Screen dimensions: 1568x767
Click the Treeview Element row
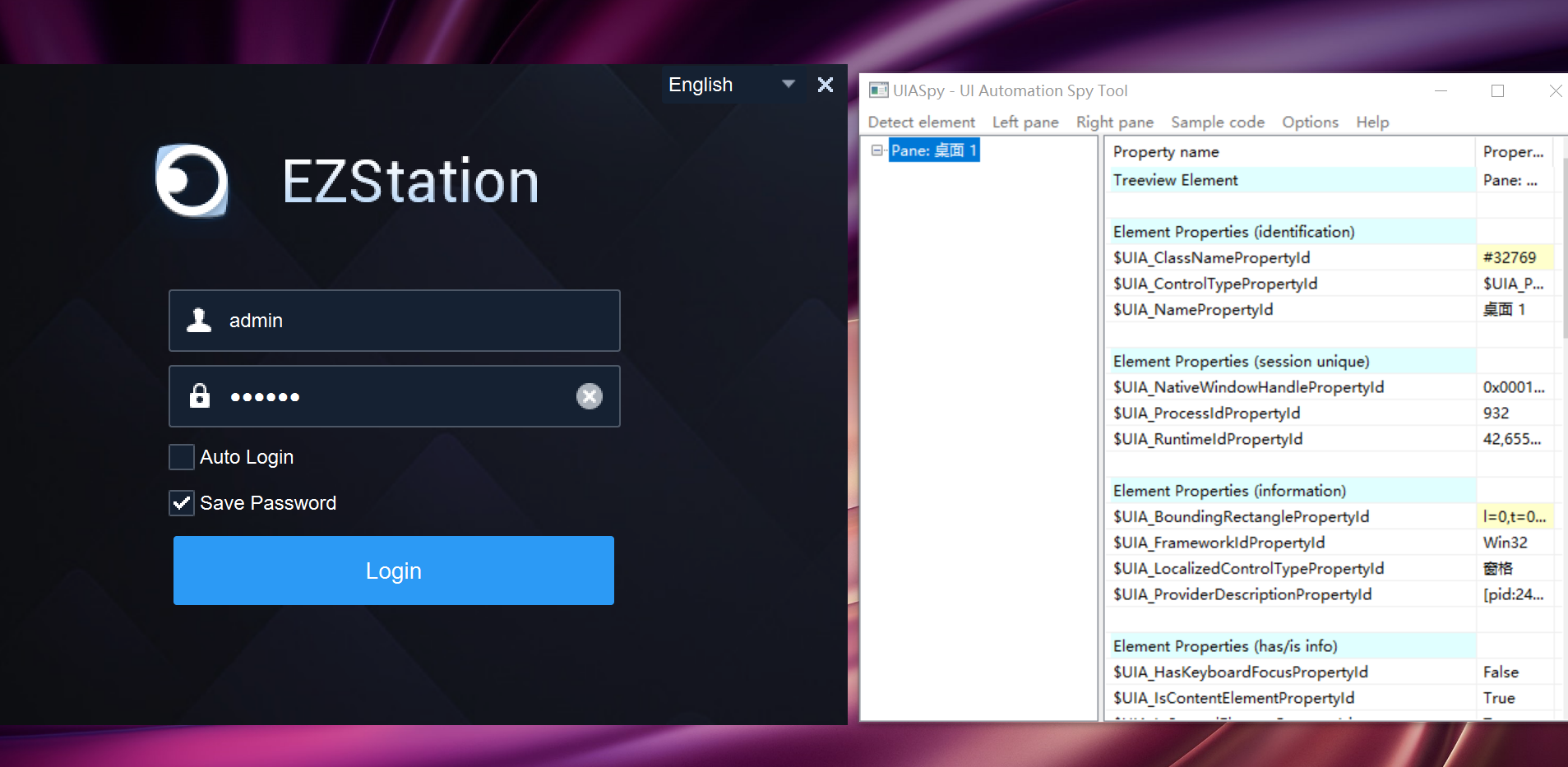(x=1331, y=180)
